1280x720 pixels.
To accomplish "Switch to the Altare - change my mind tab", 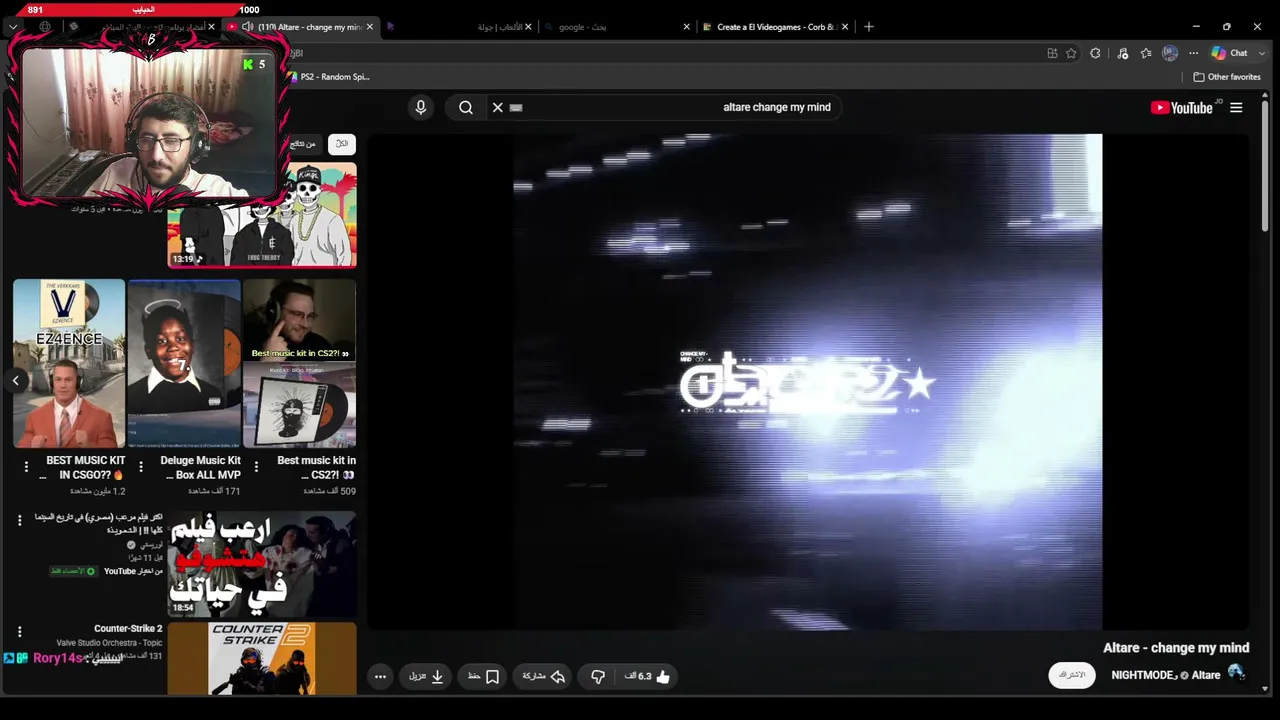I will click(x=300, y=27).
